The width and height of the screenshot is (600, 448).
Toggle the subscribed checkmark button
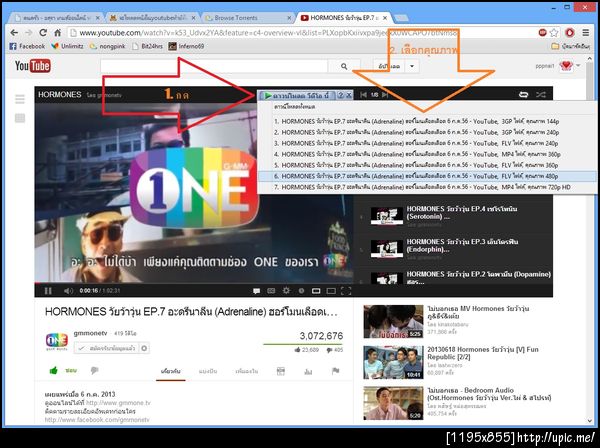(107, 348)
